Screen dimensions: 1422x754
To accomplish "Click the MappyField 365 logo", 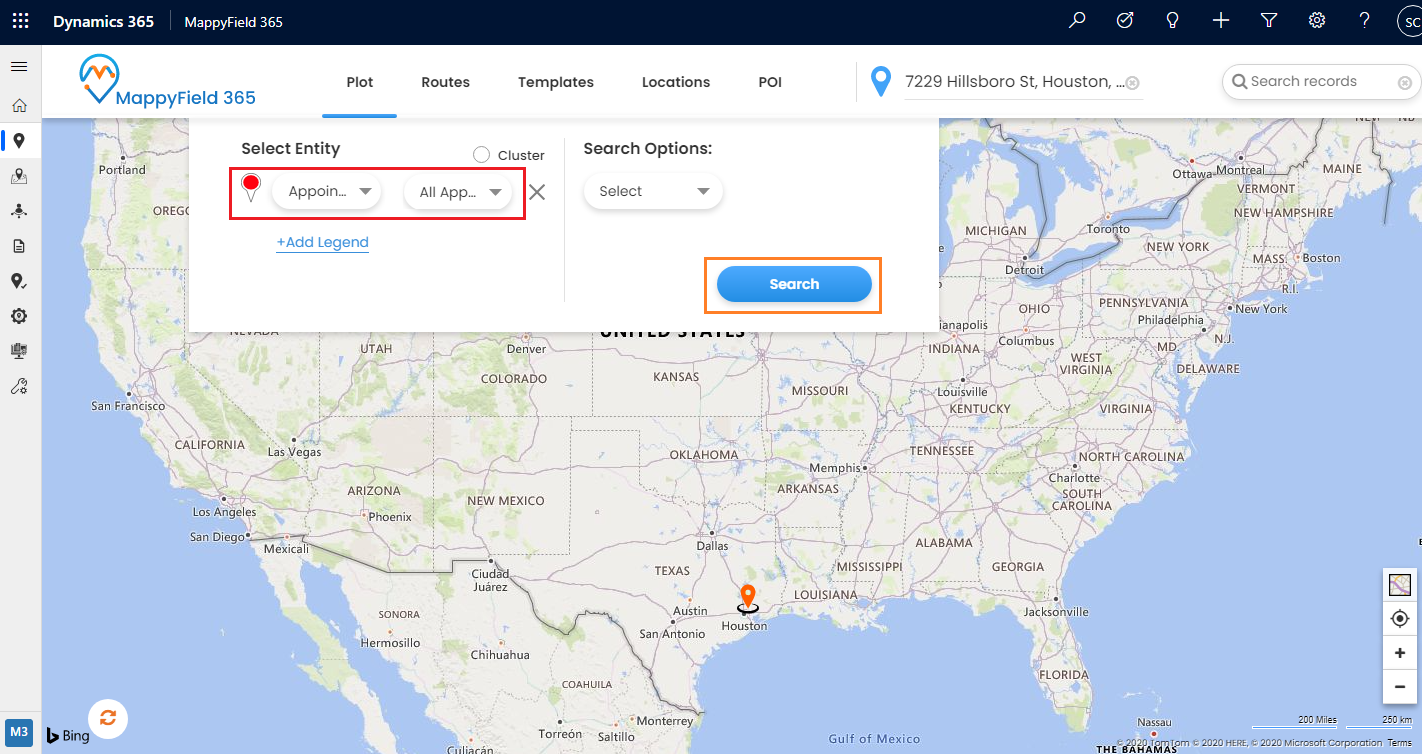I will (x=168, y=81).
